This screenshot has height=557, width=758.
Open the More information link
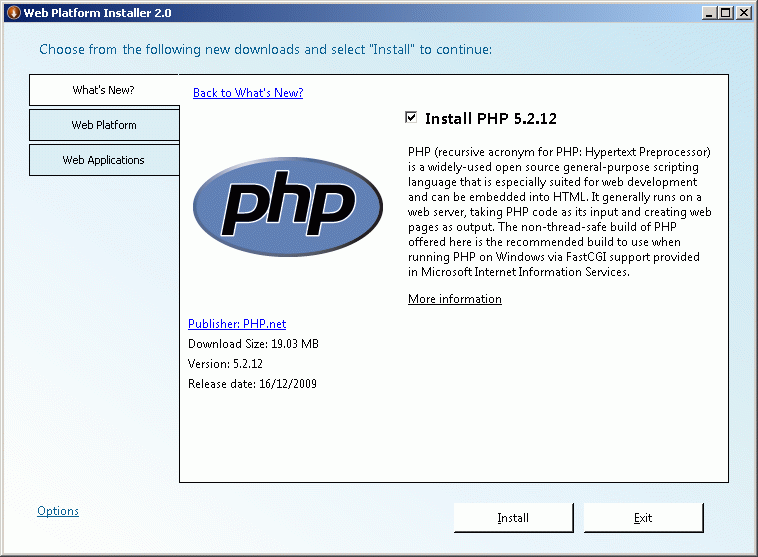tap(454, 299)
